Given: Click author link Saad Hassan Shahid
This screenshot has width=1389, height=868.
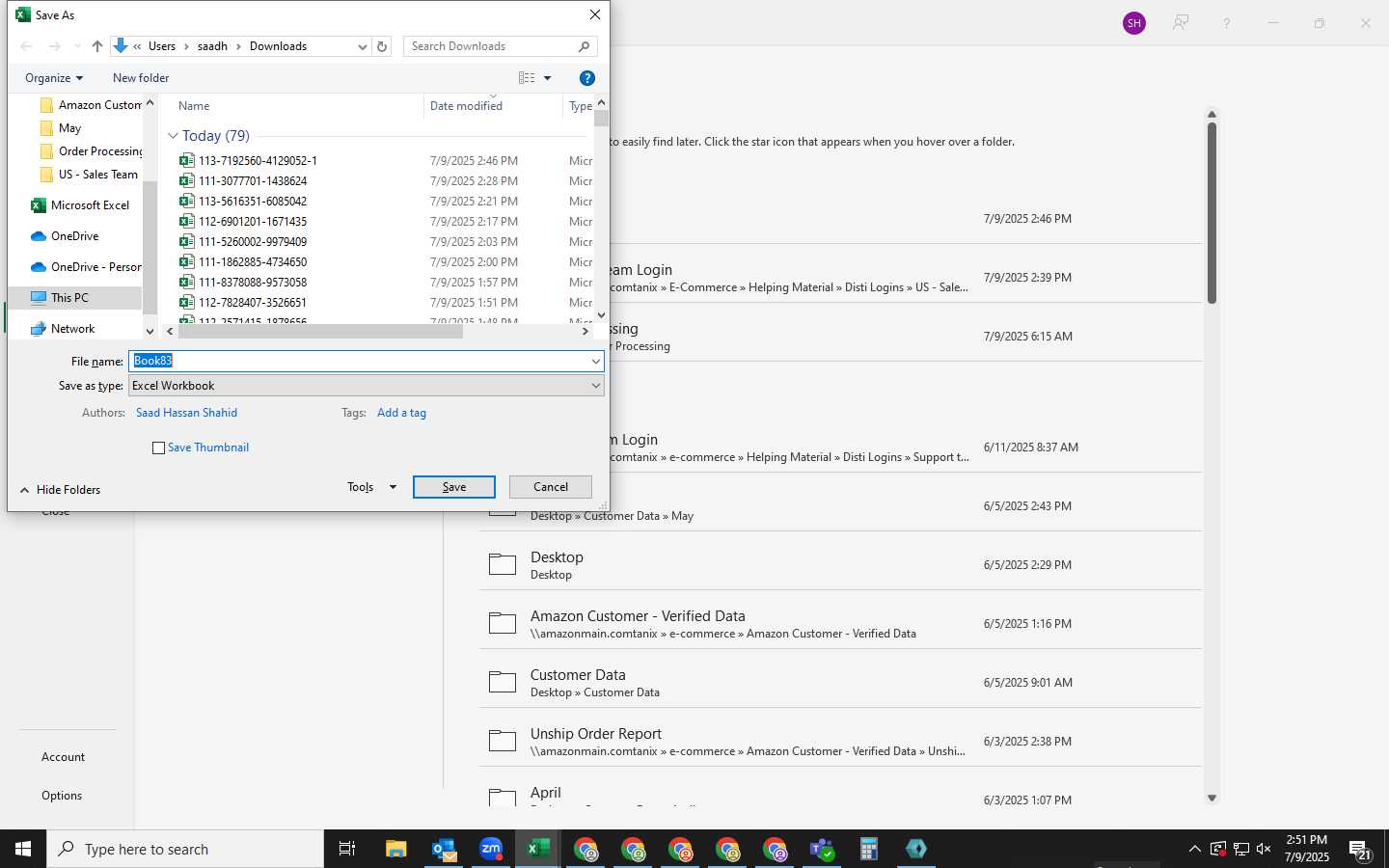Looking at the screenshot, I should tap(186, 413).
